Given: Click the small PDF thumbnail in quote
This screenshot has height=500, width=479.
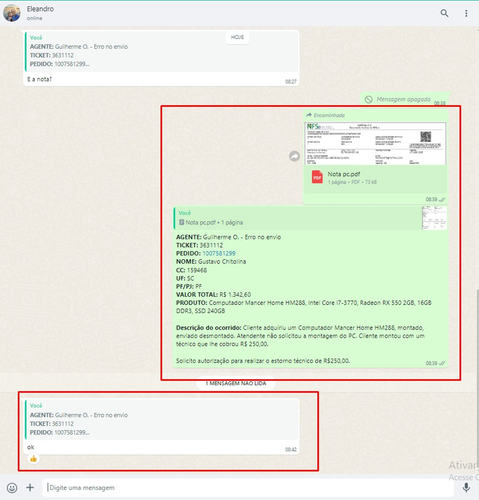Looking at the screenshot, I should pyautogui.click(x=434, y=218).
